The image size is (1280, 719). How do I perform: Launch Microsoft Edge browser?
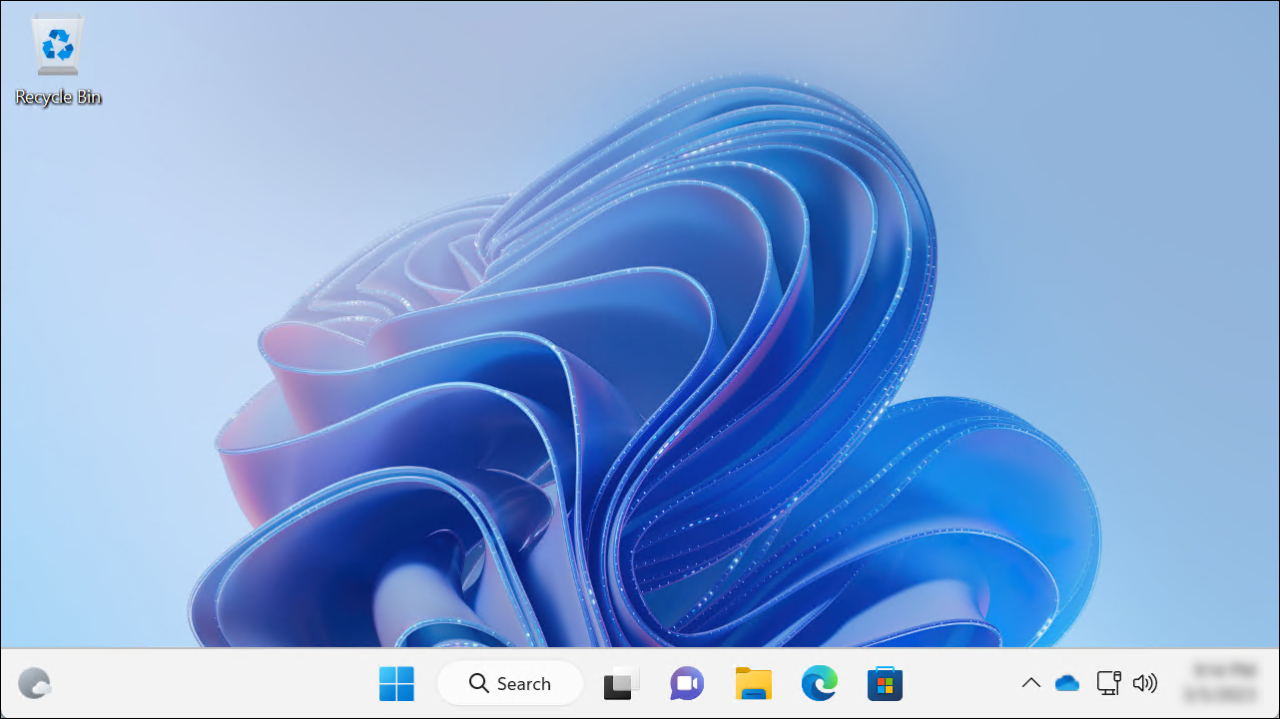(819, 683)
